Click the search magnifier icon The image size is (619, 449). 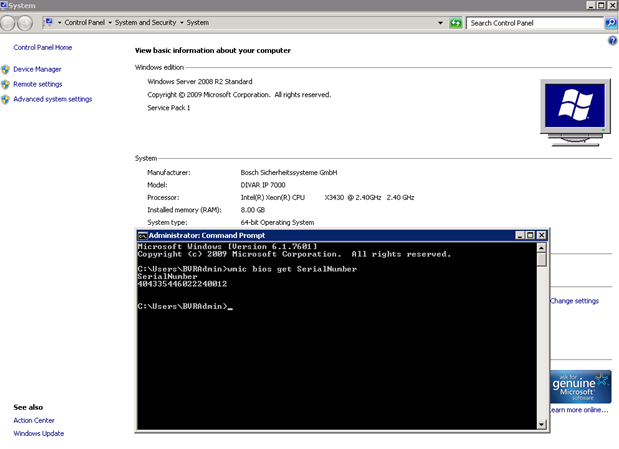pyautogui.click(x=610, y=22)
